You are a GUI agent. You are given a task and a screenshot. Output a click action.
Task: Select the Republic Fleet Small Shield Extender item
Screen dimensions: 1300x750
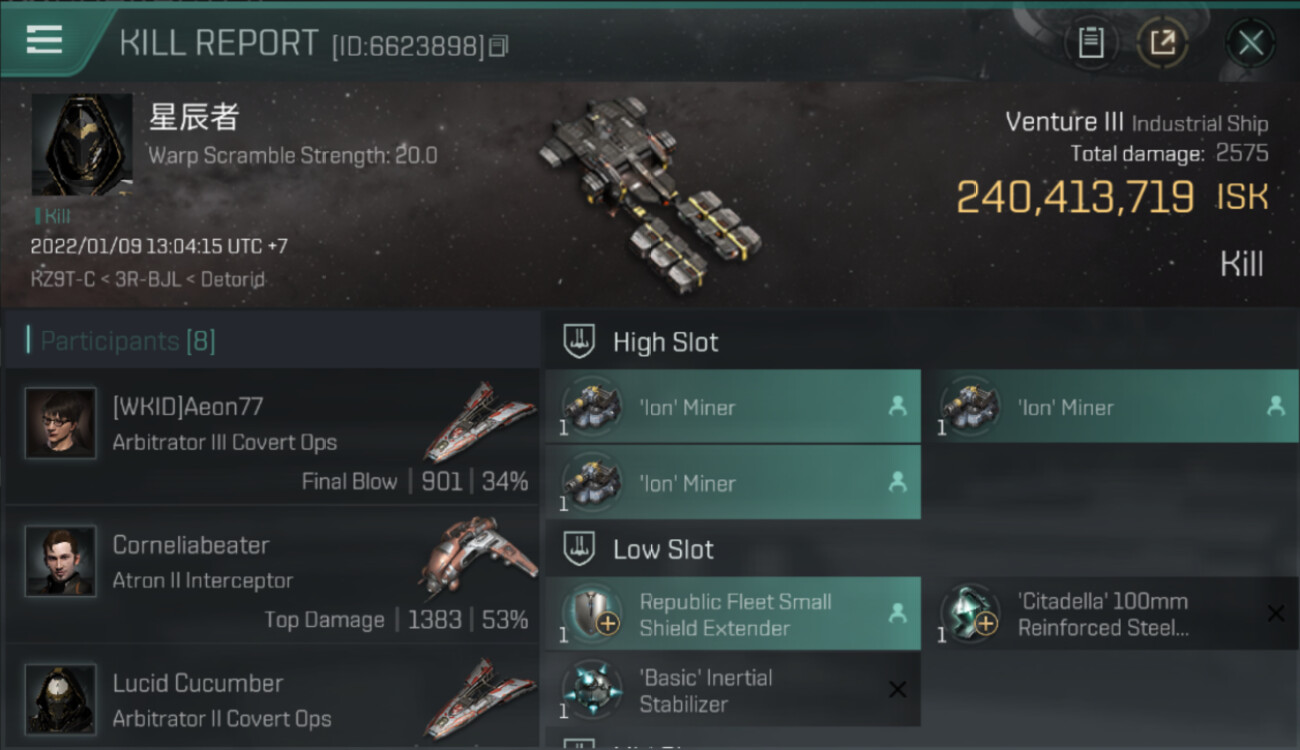pos(733,614)
